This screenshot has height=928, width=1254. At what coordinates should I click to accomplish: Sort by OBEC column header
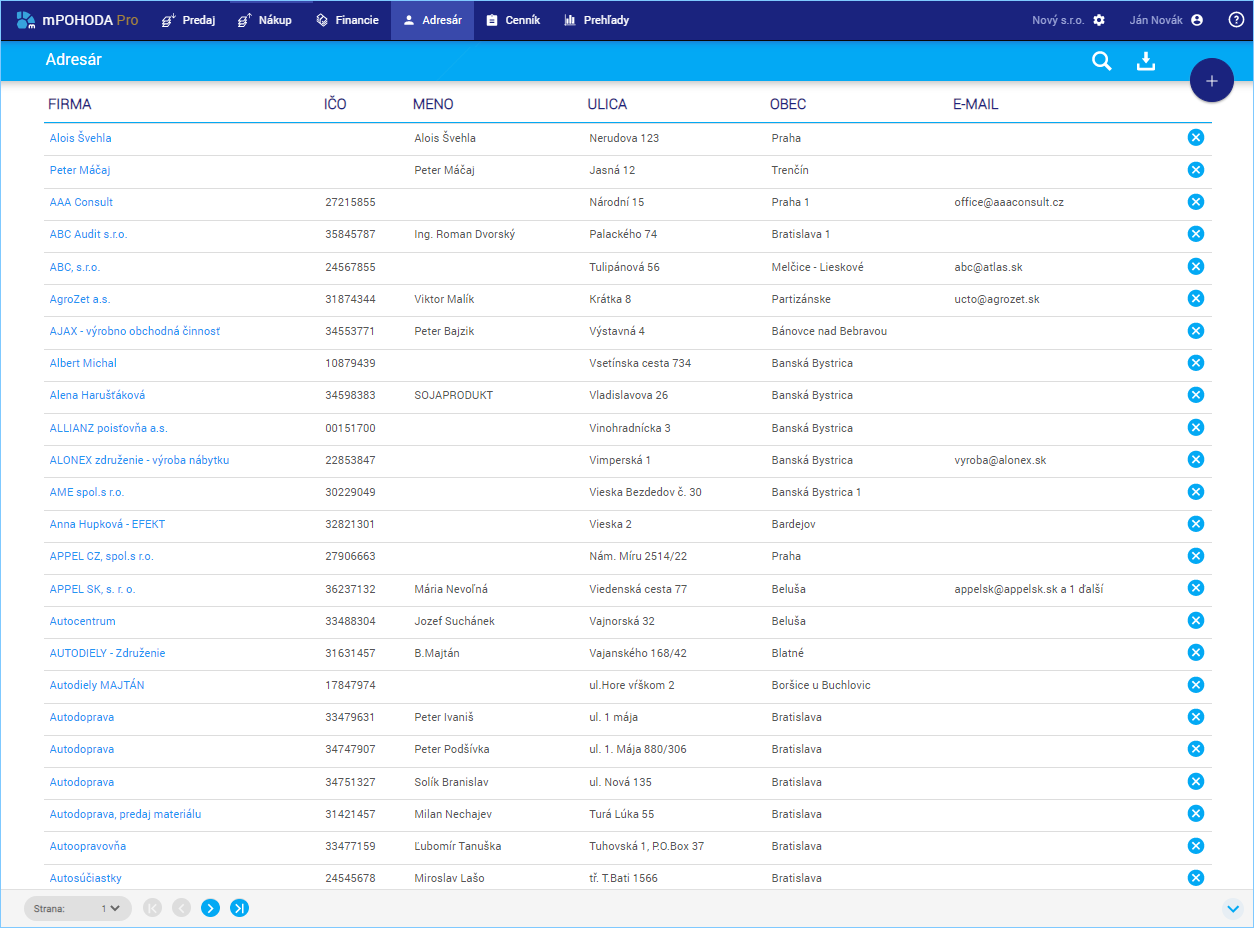point(788,104)
